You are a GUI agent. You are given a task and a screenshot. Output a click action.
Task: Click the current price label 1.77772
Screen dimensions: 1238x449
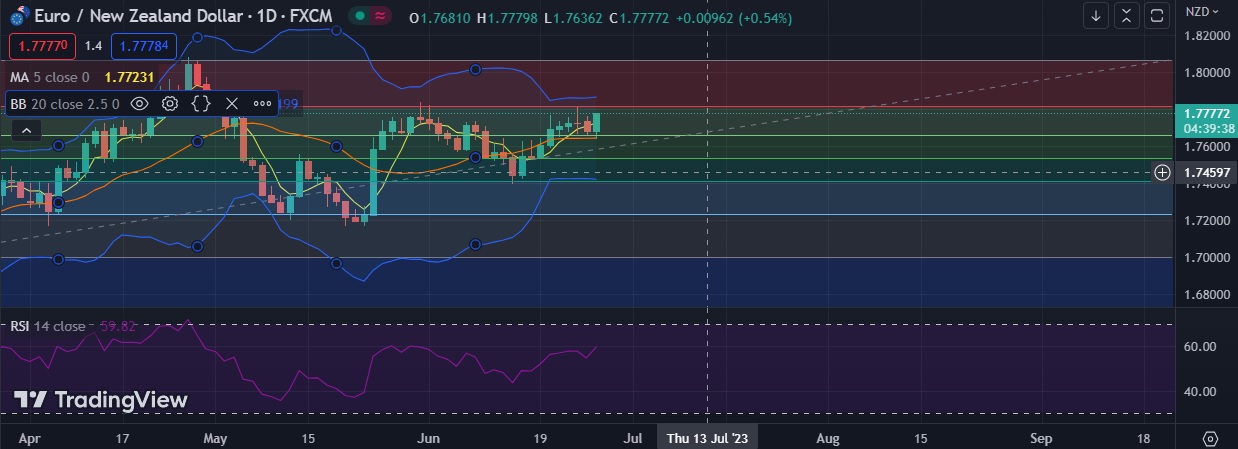point(1206,114)
